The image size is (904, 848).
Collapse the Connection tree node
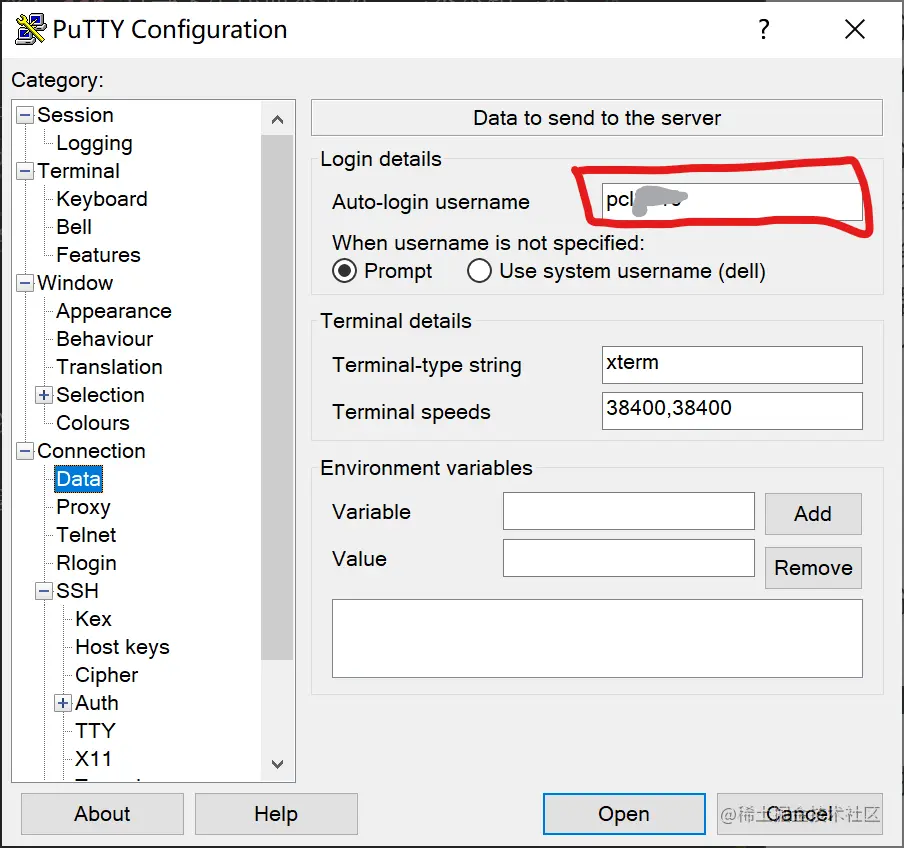click(25, 451)
